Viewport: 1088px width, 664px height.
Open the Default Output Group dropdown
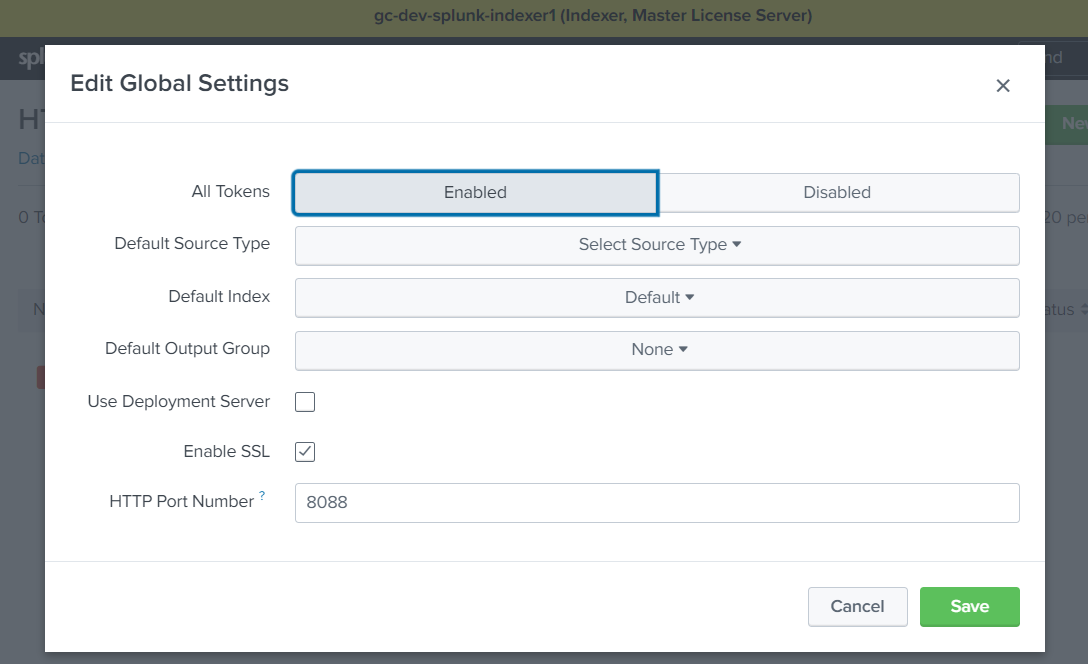657,350
